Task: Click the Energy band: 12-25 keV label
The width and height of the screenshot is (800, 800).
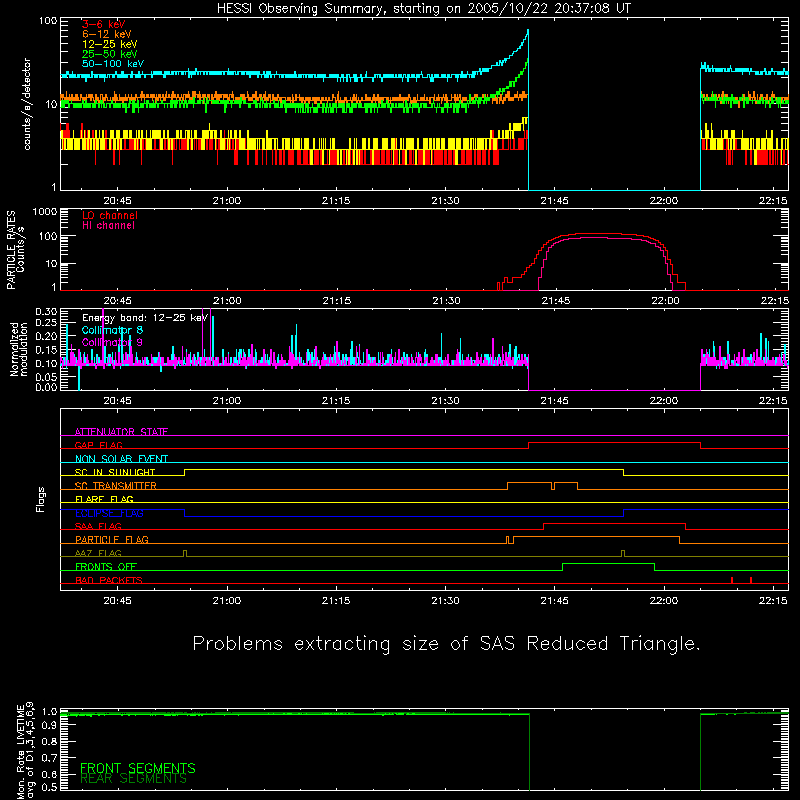Action: coord(145,318)
